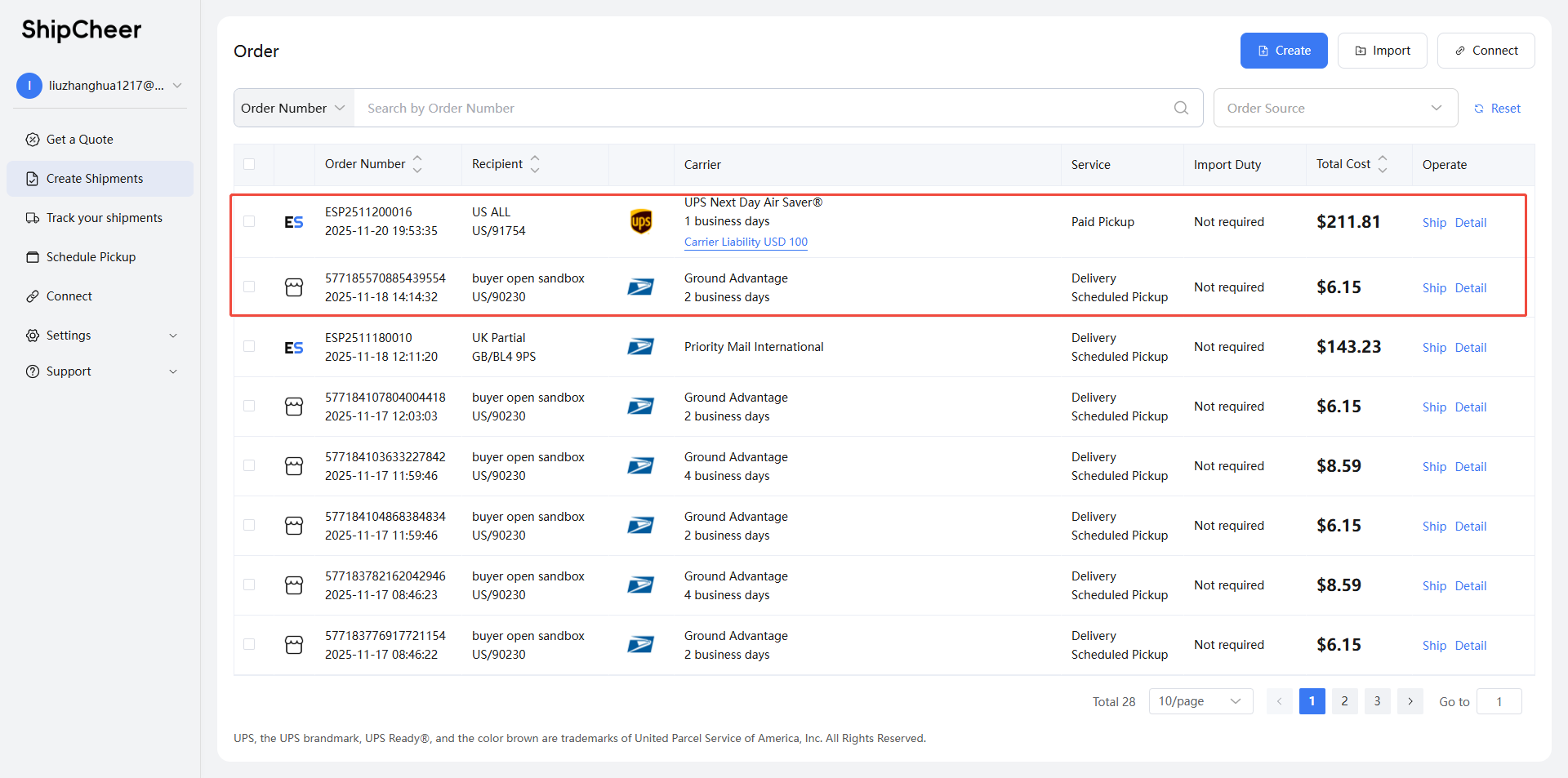This screenshot has width=1568, height=778.
Task: Click the Reset refresh icon
Action: coord(1479,109)
